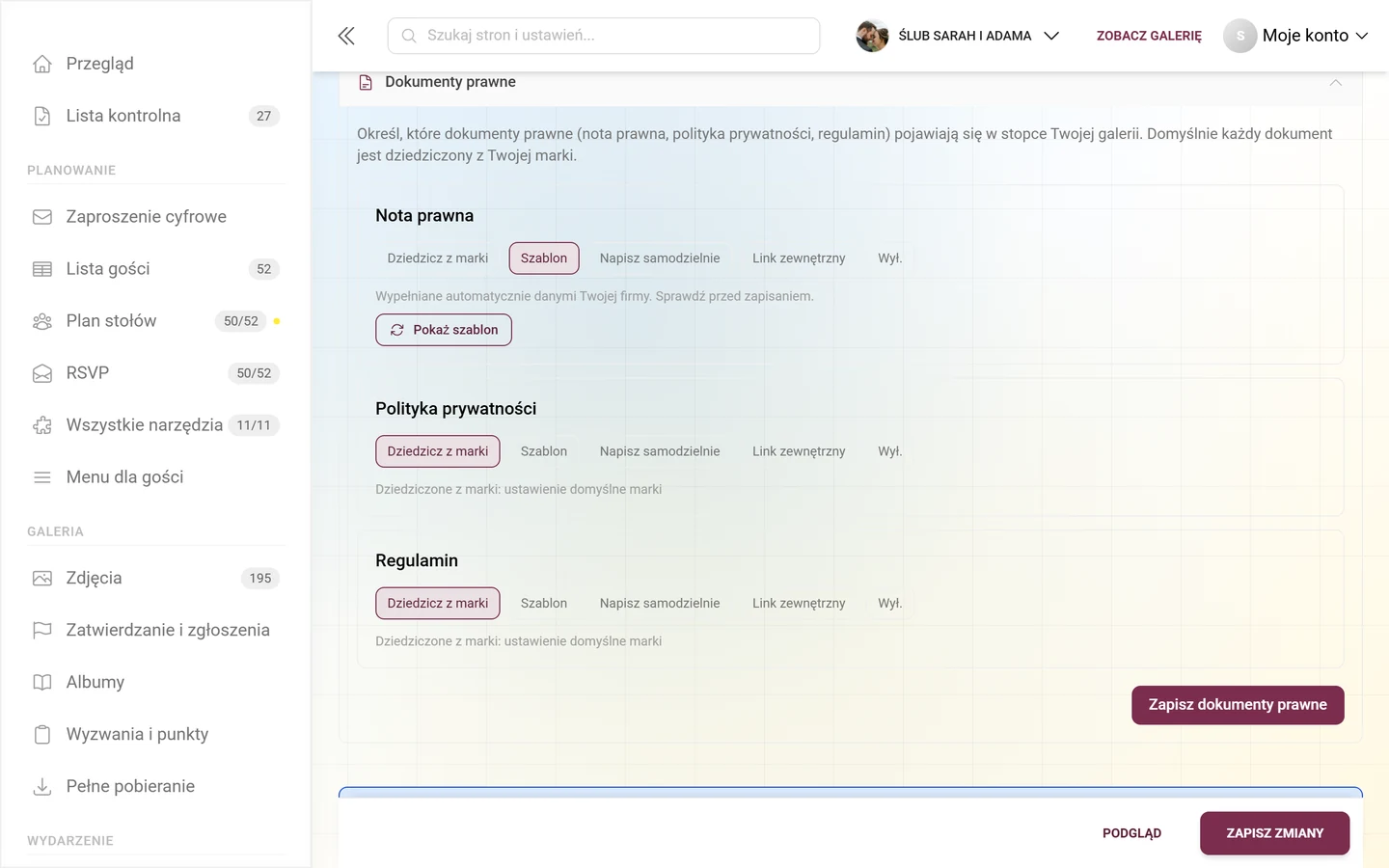Collapse the Dokumenty prawne section chevron
The height and width of the screenshot is (868, 1389).
pyautogui.click(x=1336, y=83)
